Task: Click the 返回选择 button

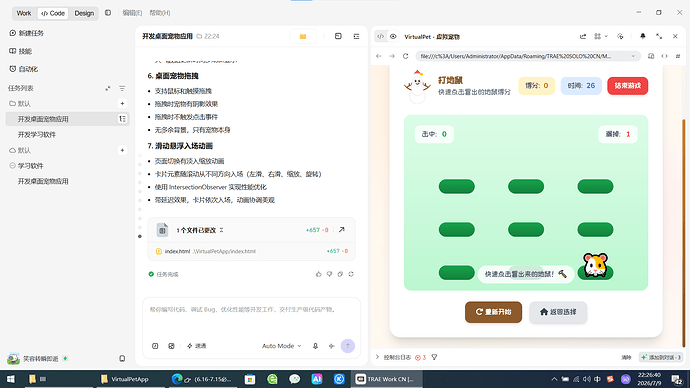Action: click(x=558, y=312)
